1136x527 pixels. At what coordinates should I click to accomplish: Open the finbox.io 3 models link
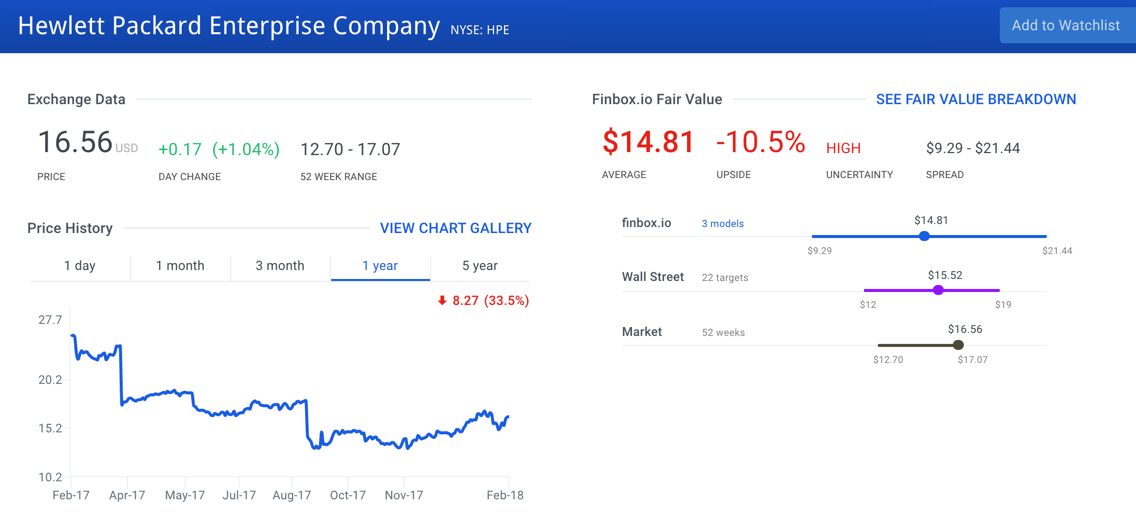722,224
